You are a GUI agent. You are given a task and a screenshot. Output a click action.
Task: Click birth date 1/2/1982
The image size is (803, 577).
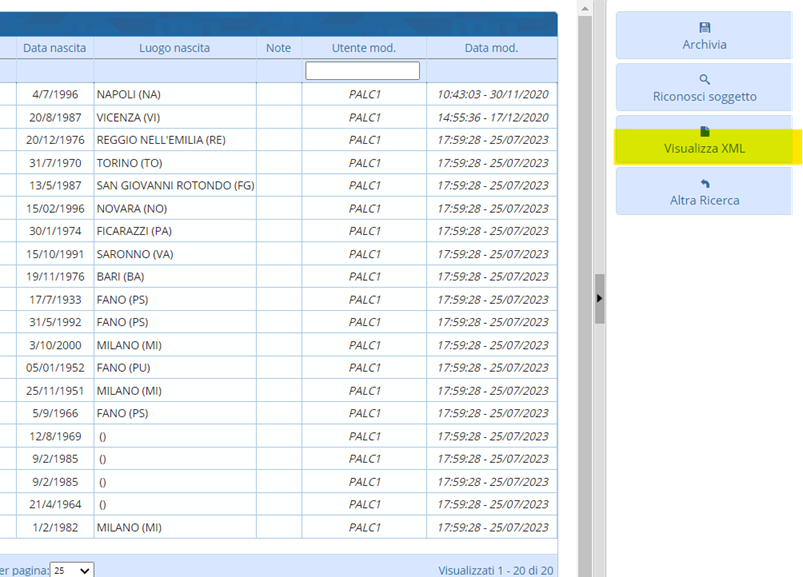(x=55, y=527)
